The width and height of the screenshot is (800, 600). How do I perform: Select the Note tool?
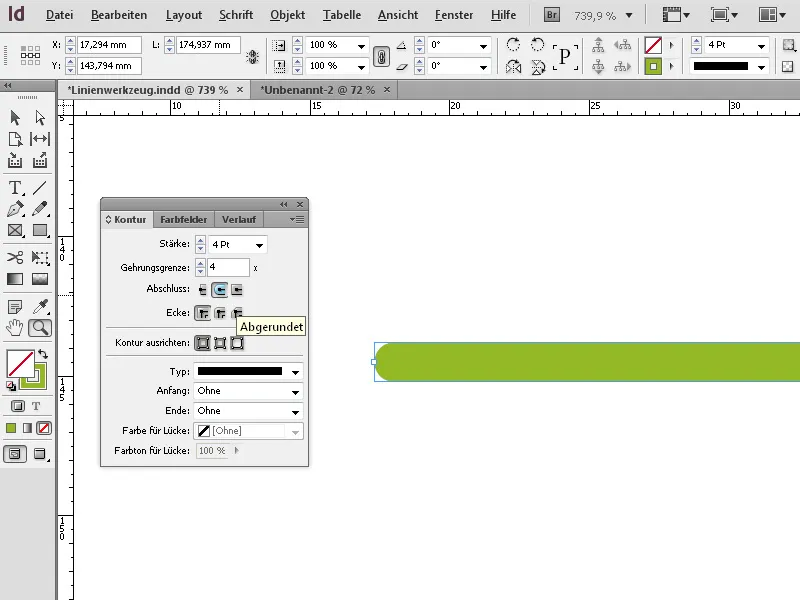coord(15,307)
